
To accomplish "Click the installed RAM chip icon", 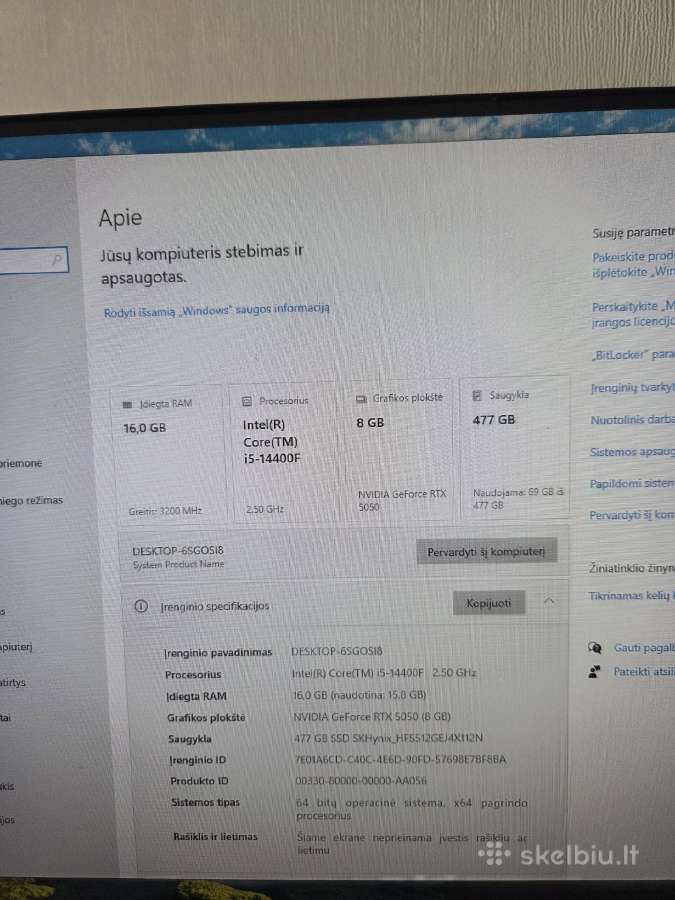I will [x=127, y=405].
